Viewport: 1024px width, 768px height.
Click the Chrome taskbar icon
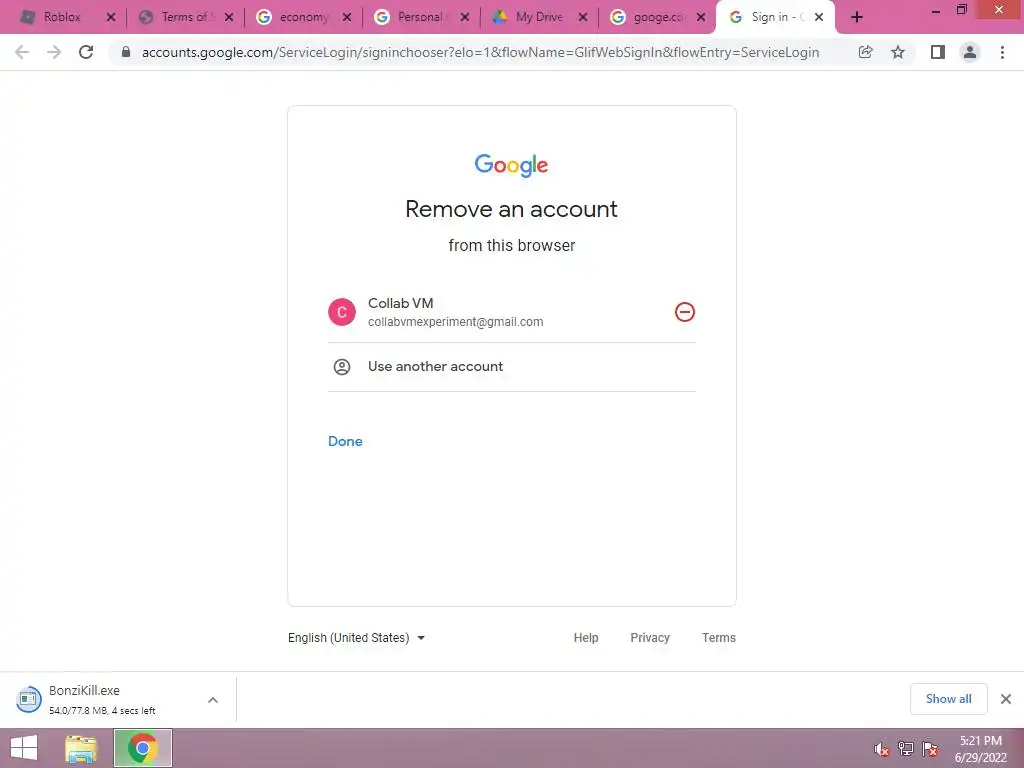click(x=143, y=748)
